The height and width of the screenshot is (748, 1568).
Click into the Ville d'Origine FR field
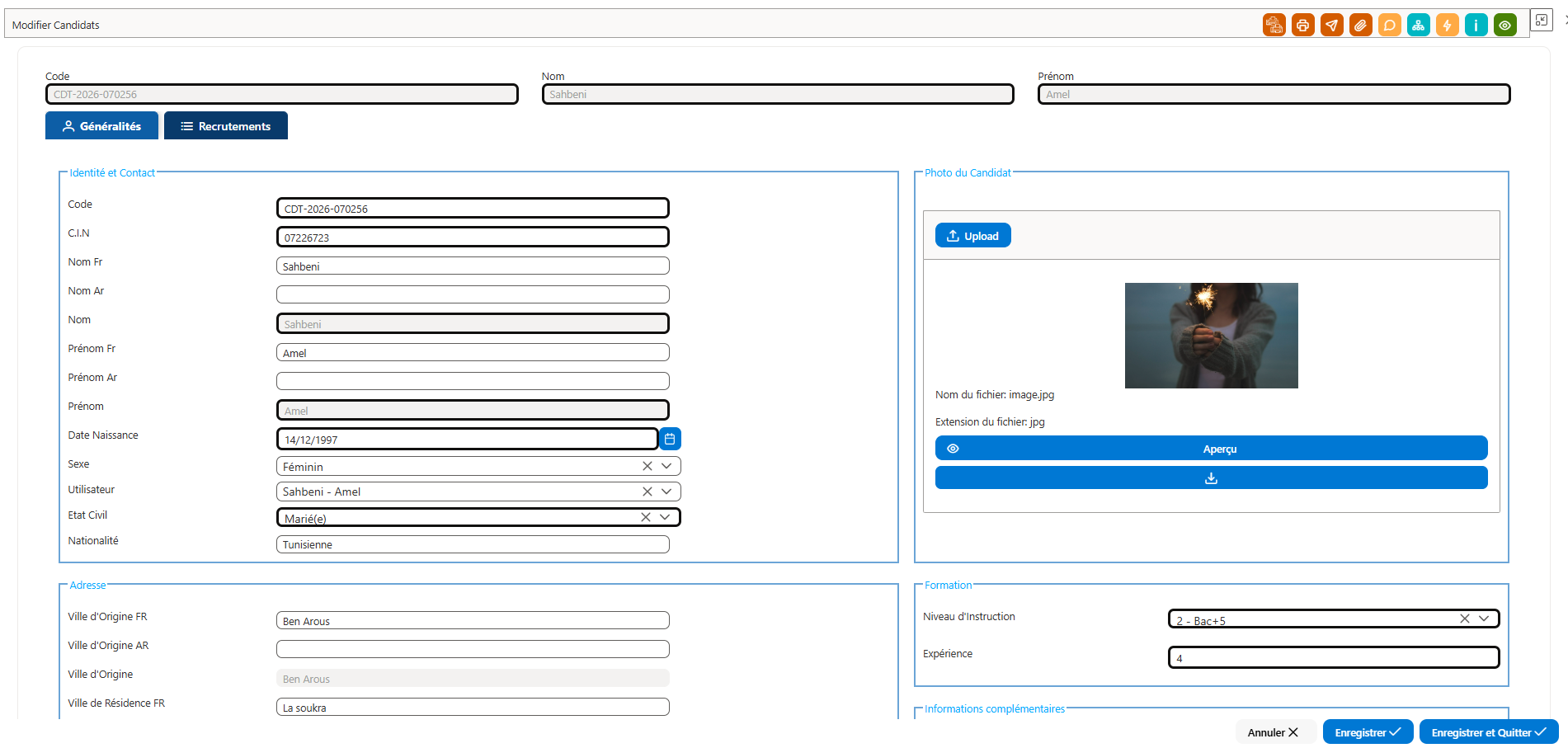[x=473, y=620]
